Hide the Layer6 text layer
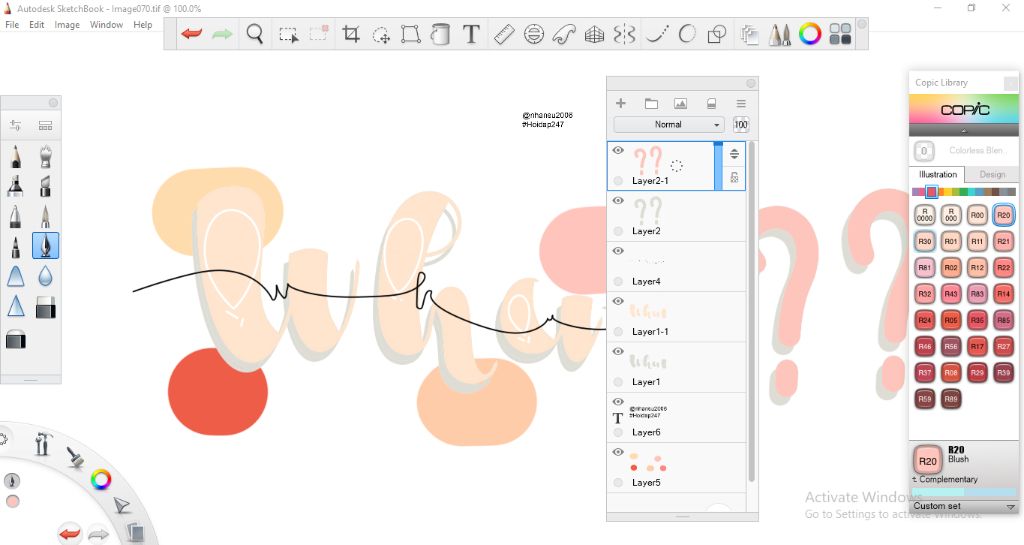The width and height of the screenshot is (1024, 545). [618, 401]
